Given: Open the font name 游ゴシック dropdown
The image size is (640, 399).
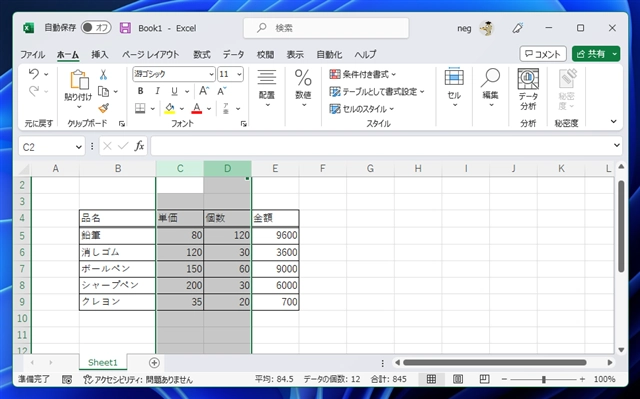Looking at the screenshot, I should (x=211, y=74).
